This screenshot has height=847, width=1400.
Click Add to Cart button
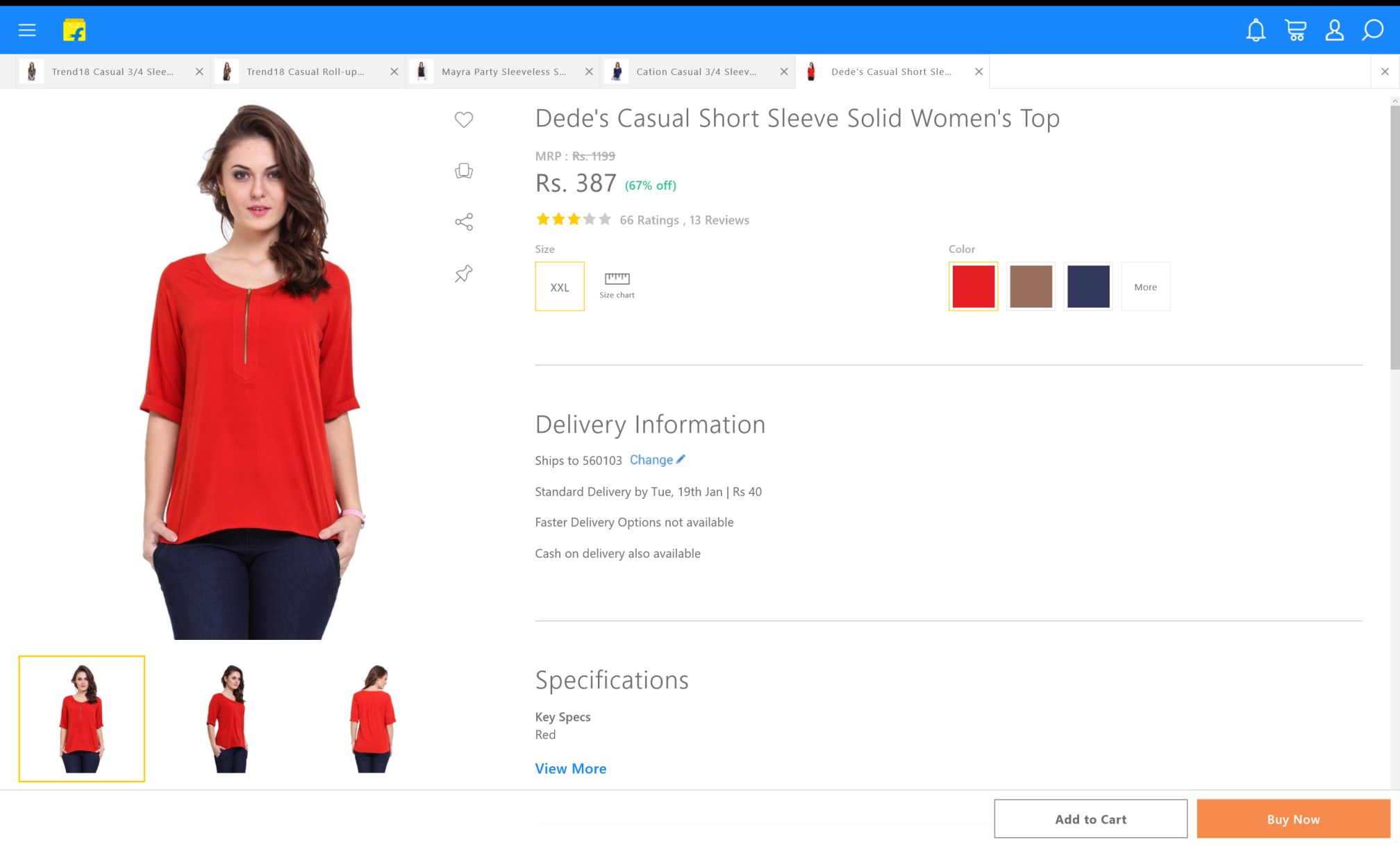[x=1090, y=819]
